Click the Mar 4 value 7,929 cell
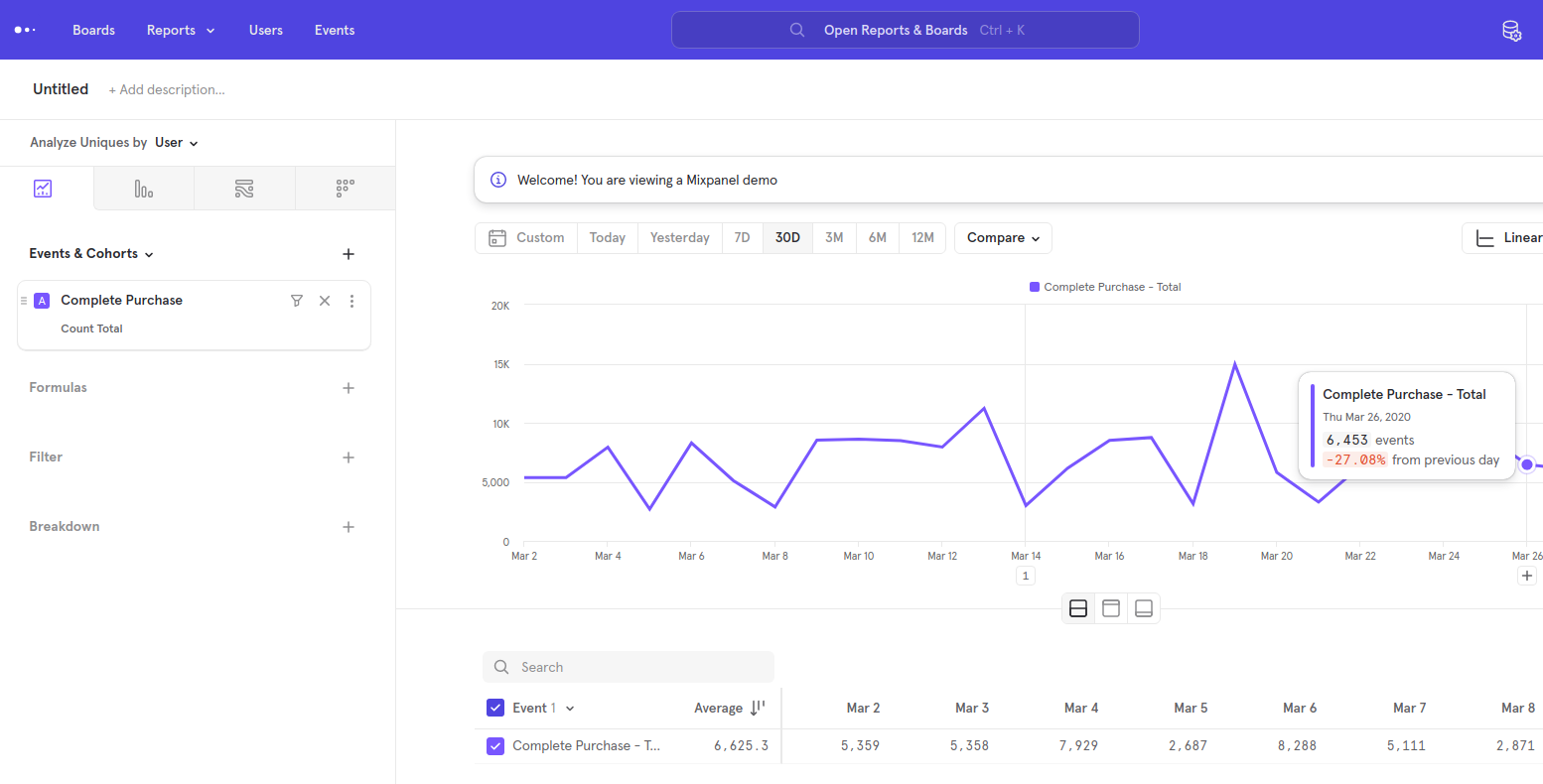 tap(1078, 746)
